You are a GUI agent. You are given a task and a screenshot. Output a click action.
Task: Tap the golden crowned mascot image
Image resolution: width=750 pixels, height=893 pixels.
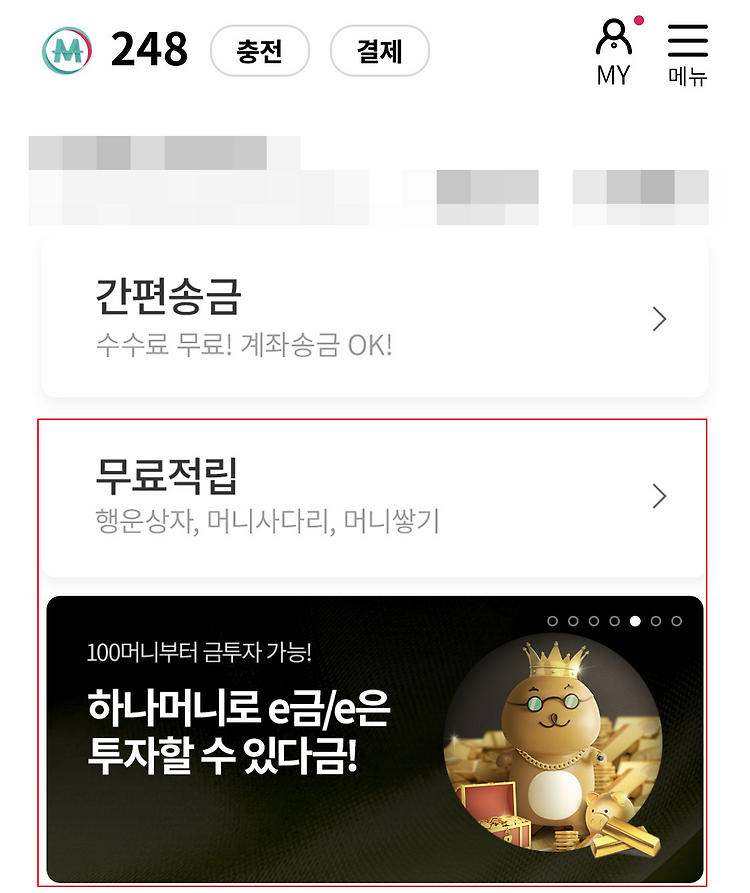click(553, 747)
